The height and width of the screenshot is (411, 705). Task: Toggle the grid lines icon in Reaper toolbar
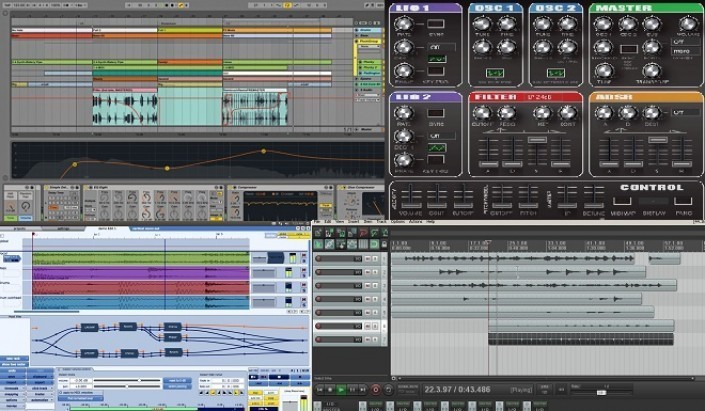tap(363, 244)
